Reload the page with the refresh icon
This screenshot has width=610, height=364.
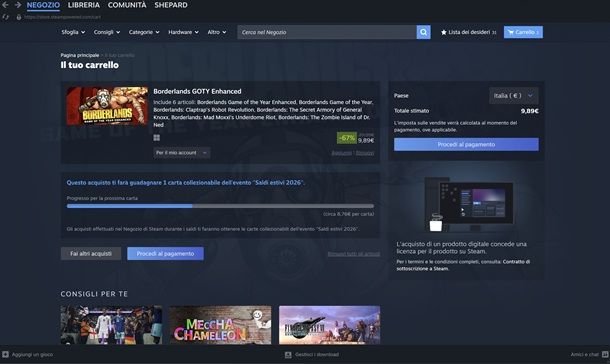click(5, 17)
